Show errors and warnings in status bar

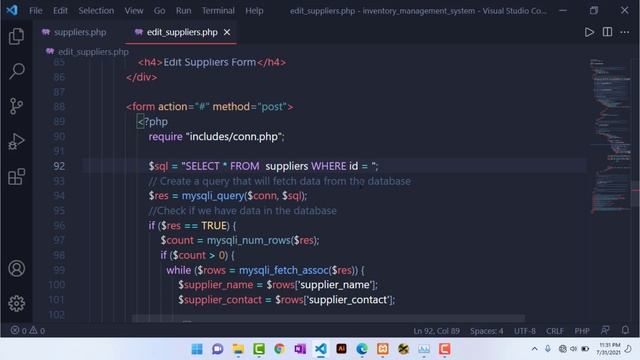click(x=28, y=330)
